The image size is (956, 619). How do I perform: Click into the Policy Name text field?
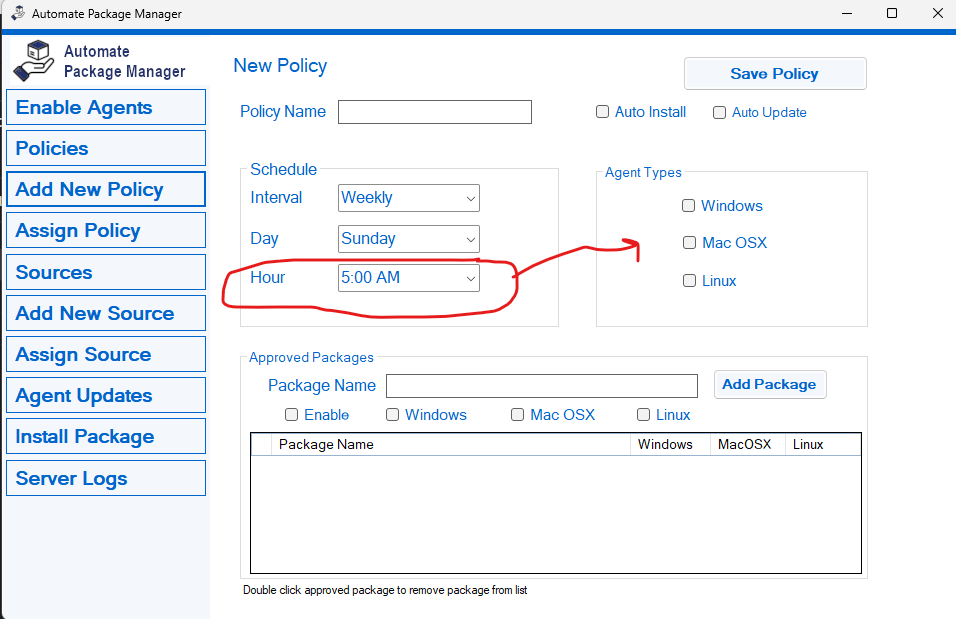434,112
